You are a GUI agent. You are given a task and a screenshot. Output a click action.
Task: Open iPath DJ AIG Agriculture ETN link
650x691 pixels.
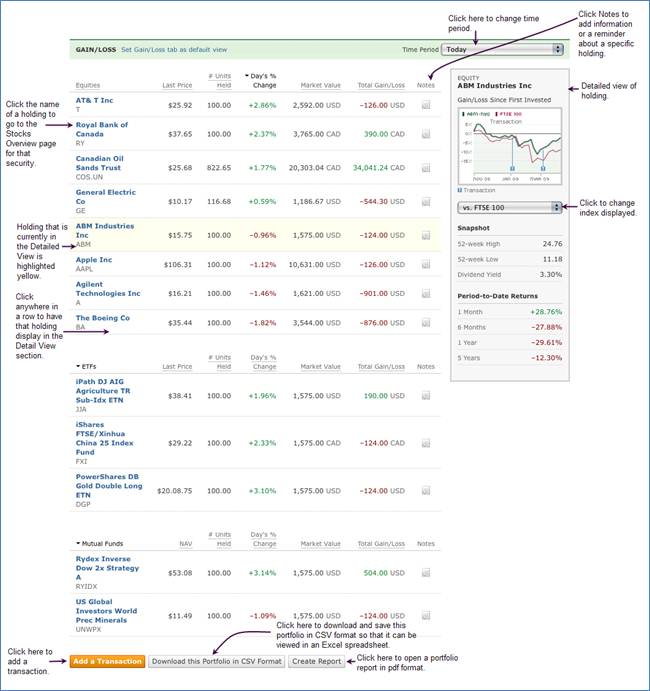tap(103, 391)
